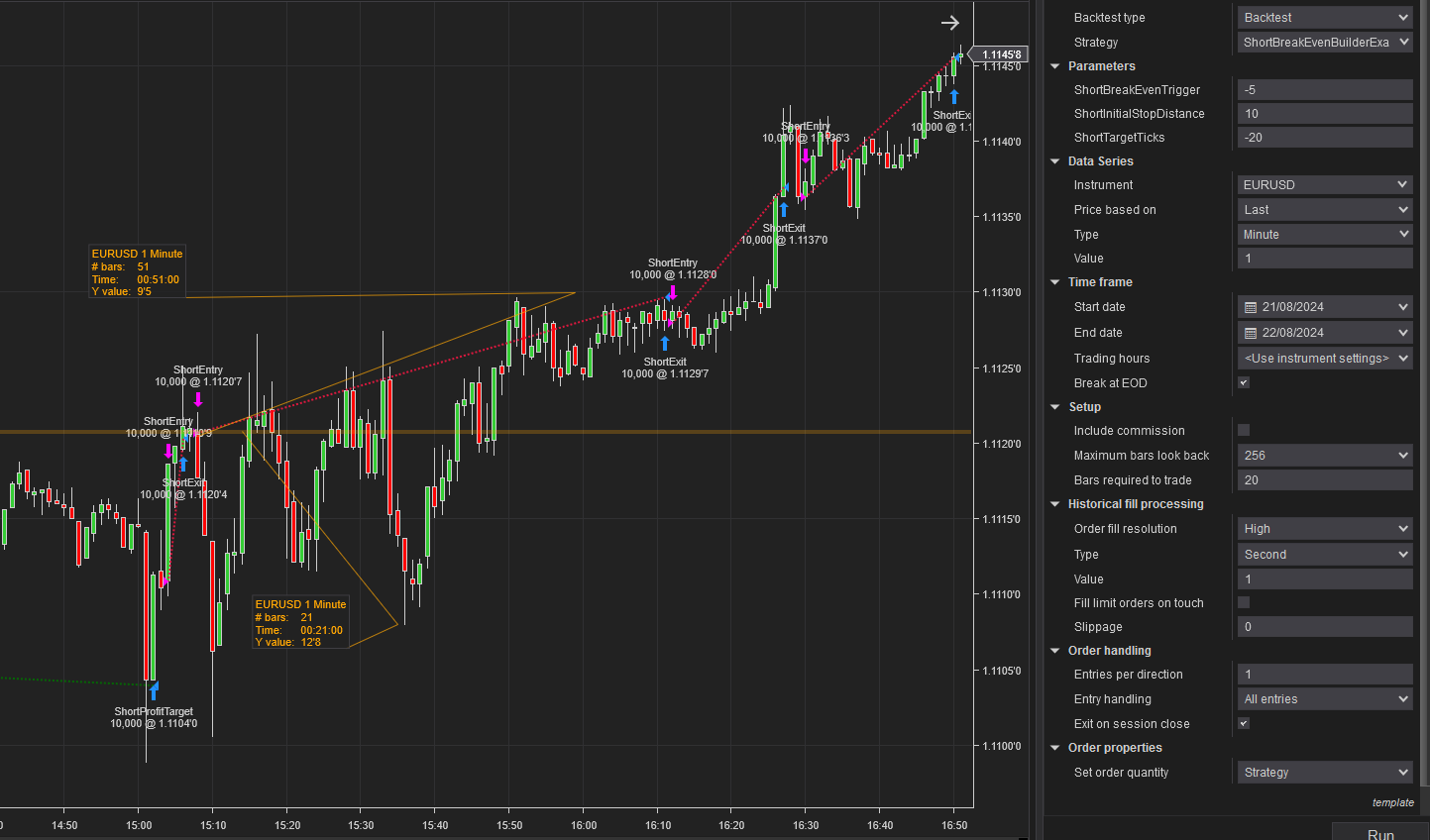Open the Instrument dropdown set to EURUSD
This screenshot has height=840, width=1430.
pos(1325,185)
